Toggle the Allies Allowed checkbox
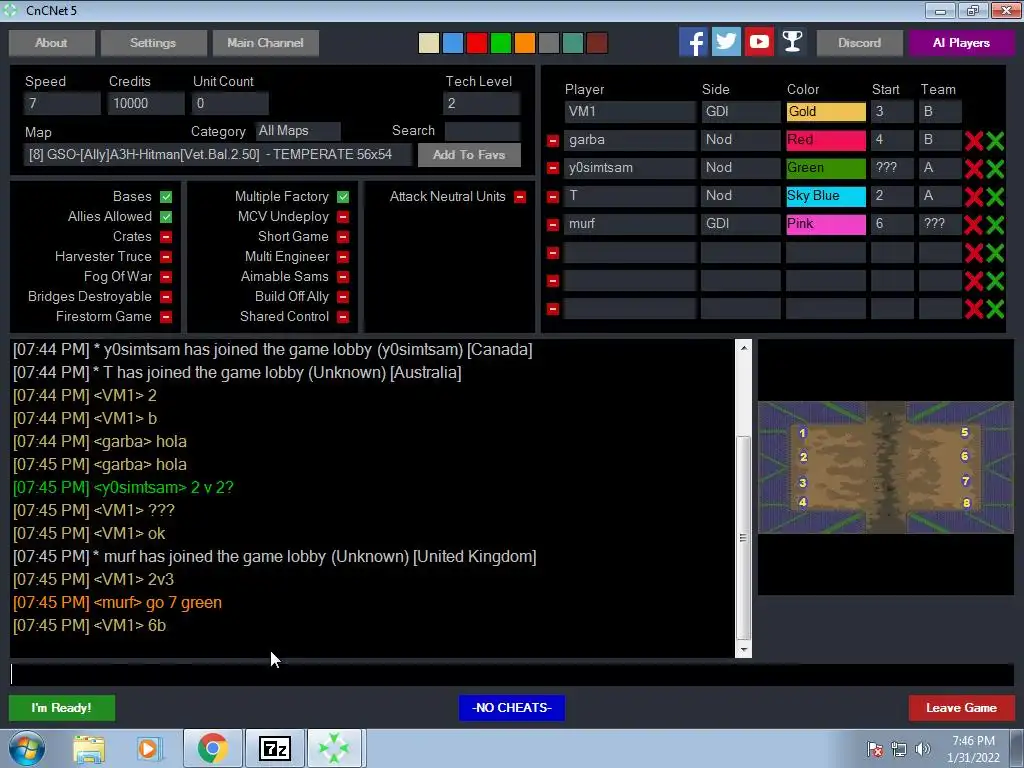The height and width of the screenshot is (768, 1024). (x=166, y=217)
